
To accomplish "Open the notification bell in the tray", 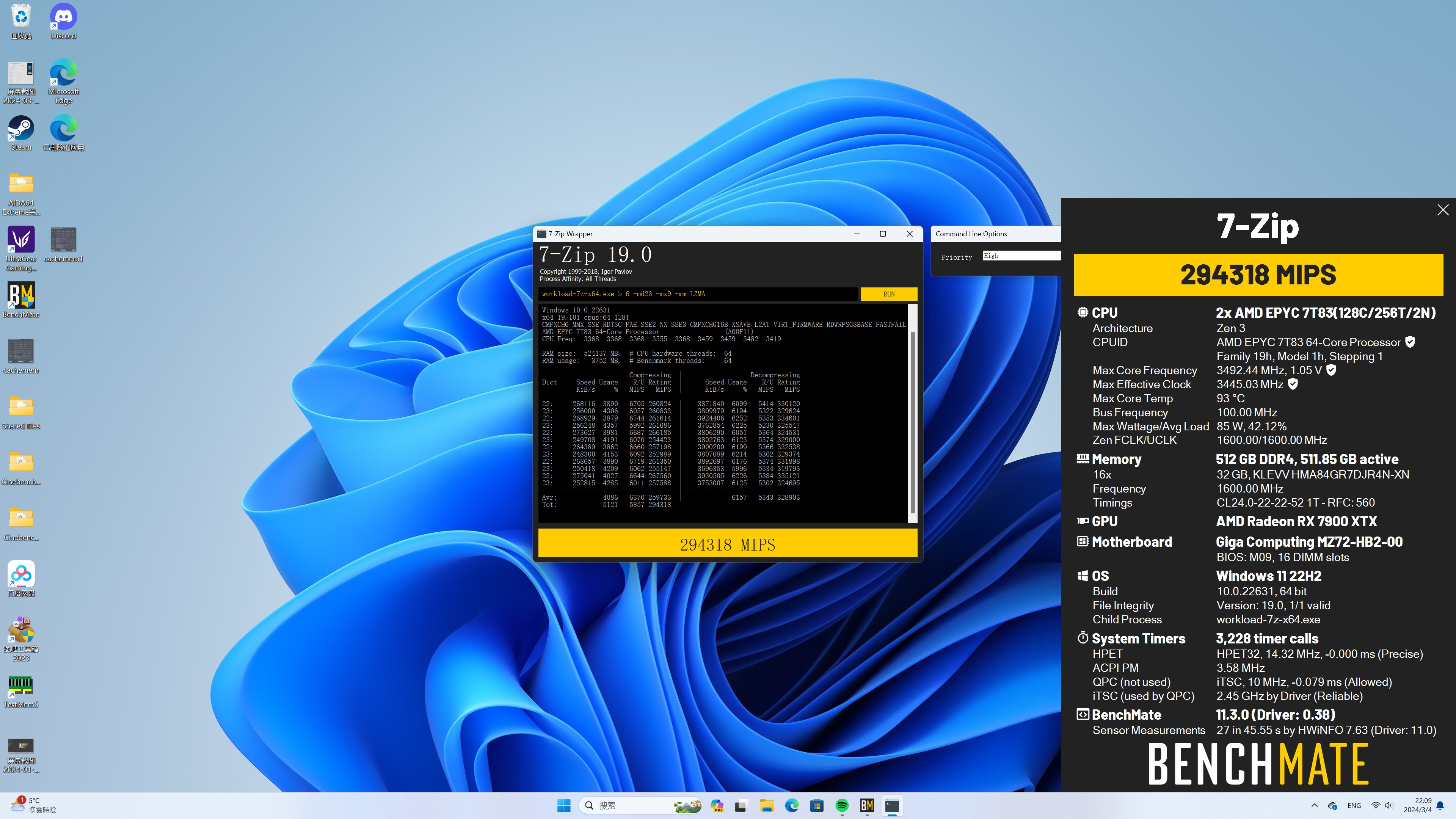I will tap(1441, 805).
